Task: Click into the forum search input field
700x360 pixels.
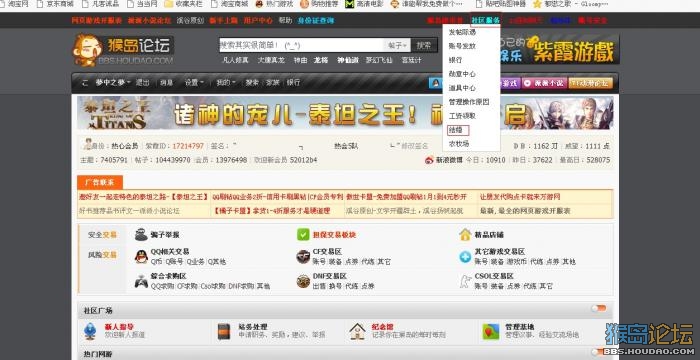Action: tap(301, 45)
